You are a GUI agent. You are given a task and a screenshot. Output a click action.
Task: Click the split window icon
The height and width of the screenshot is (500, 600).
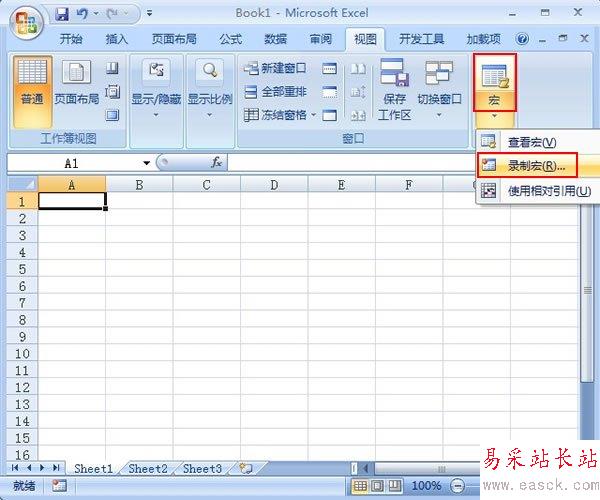pos(329,68)
